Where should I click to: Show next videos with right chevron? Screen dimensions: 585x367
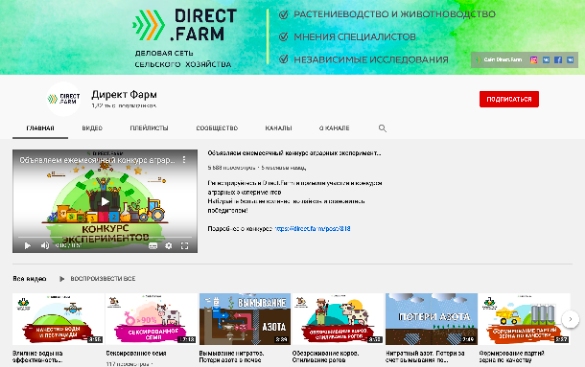point(570,319)
